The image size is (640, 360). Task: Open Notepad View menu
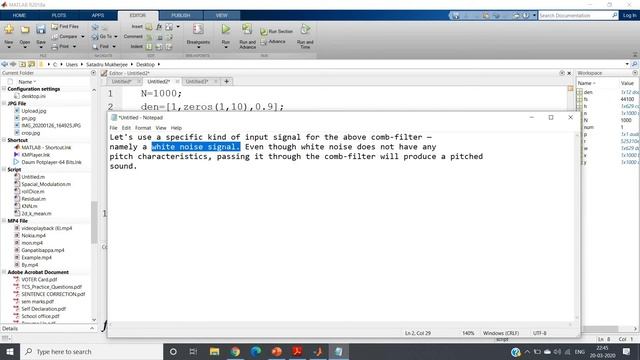point(161,128)
